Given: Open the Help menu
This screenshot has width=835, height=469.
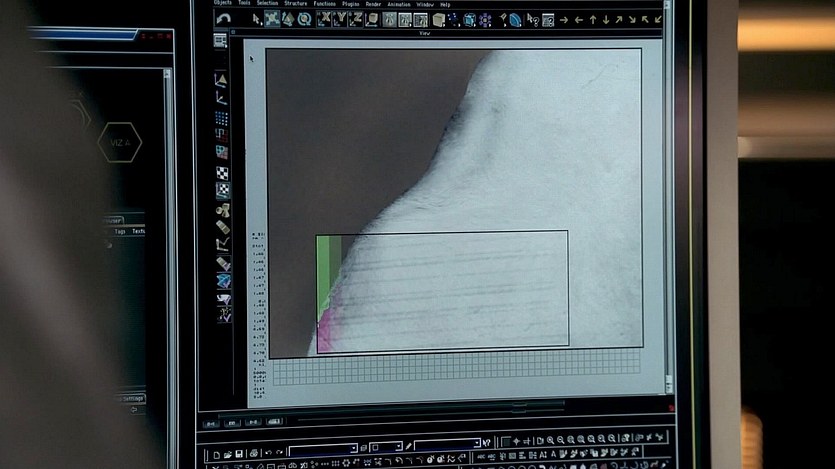Looking at the screenshot, I should 445,4.
